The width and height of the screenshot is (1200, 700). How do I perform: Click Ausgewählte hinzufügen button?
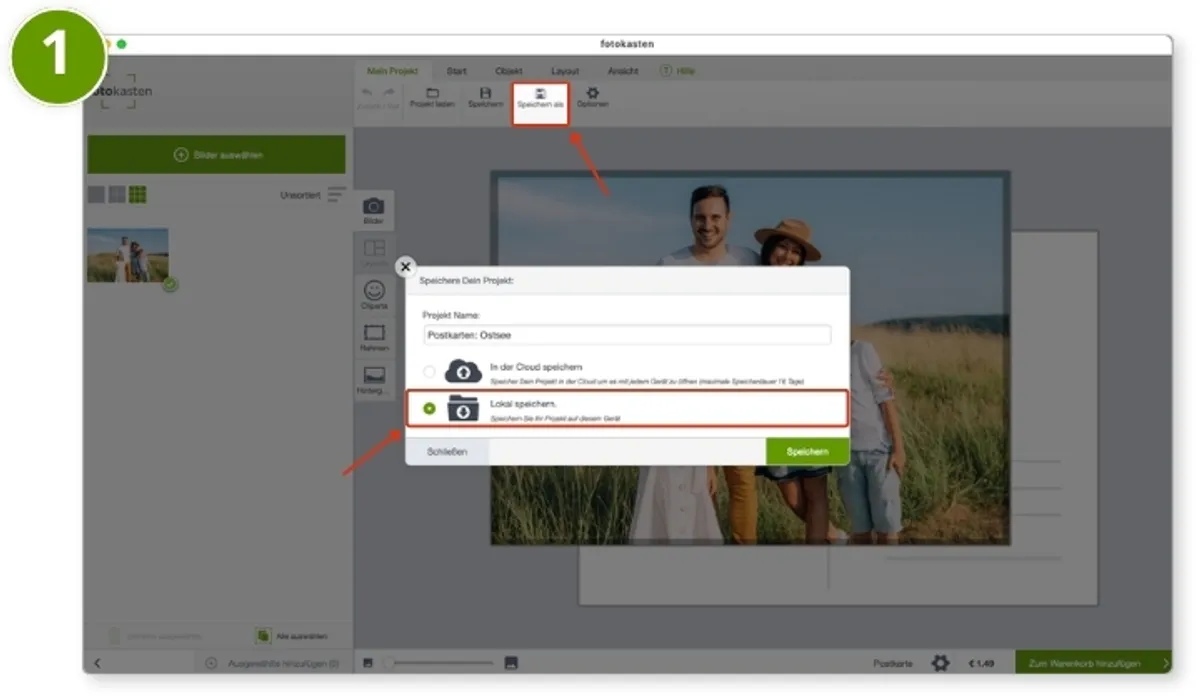[274, 663]
